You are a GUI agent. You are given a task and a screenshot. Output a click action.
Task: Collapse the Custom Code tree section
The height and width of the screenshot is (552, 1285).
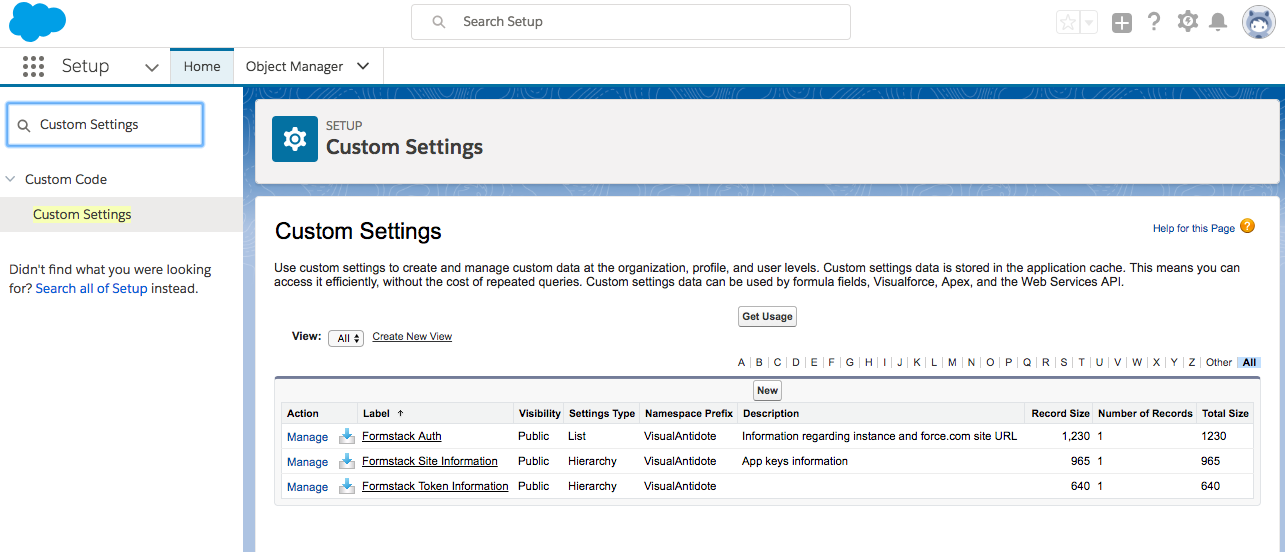point(11,180)
